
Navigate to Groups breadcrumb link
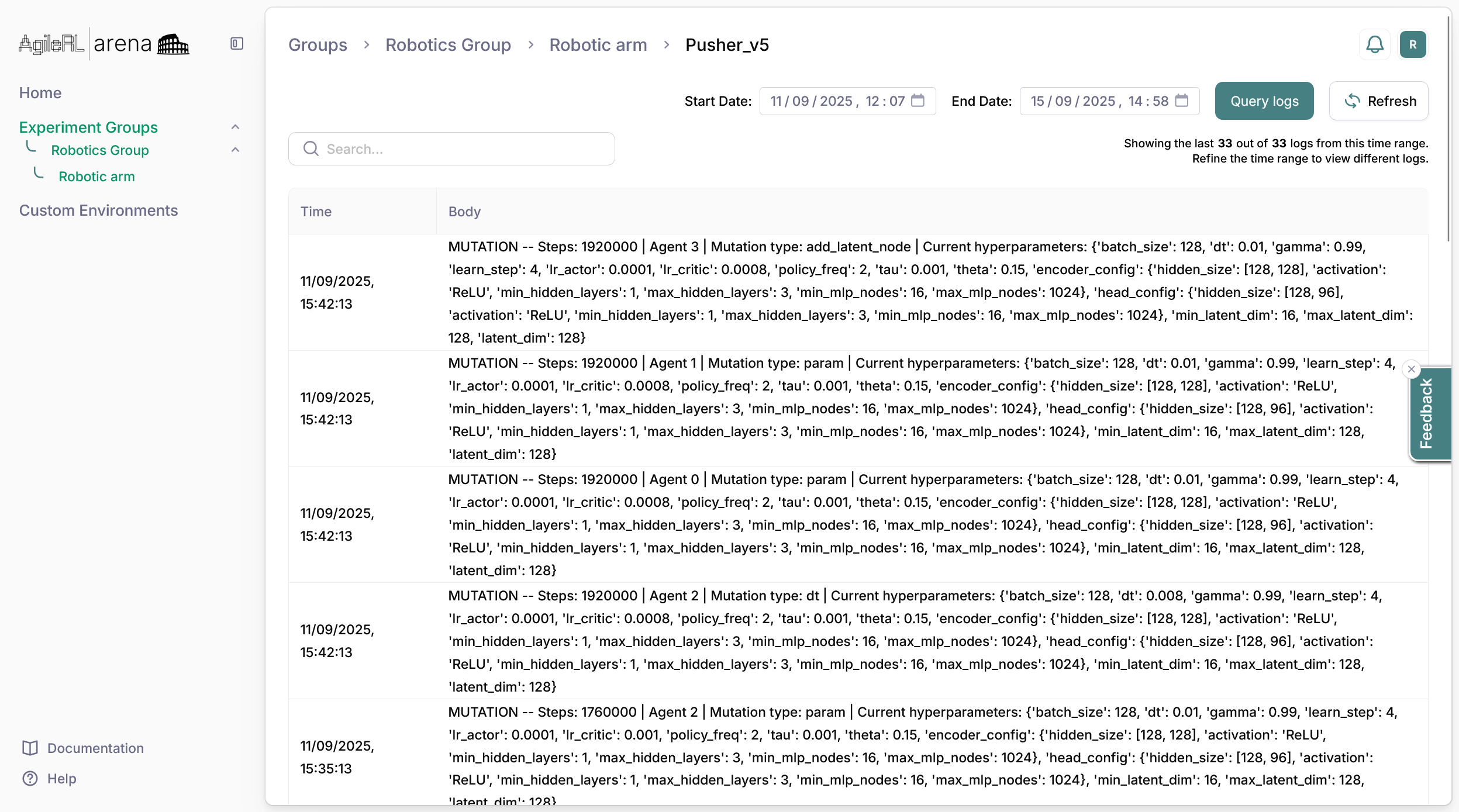318,45
